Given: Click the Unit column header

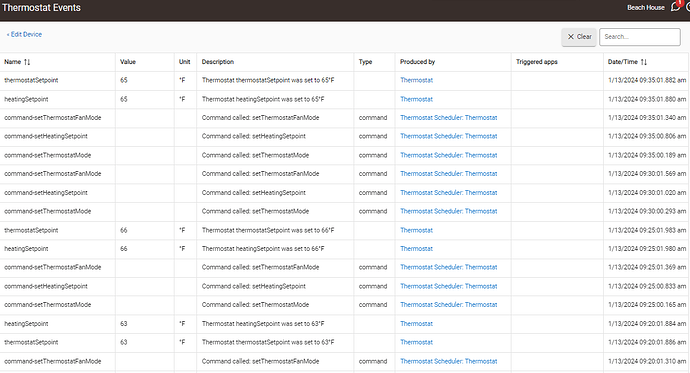Looking at the screenshot, I should [x=184, y=62].
